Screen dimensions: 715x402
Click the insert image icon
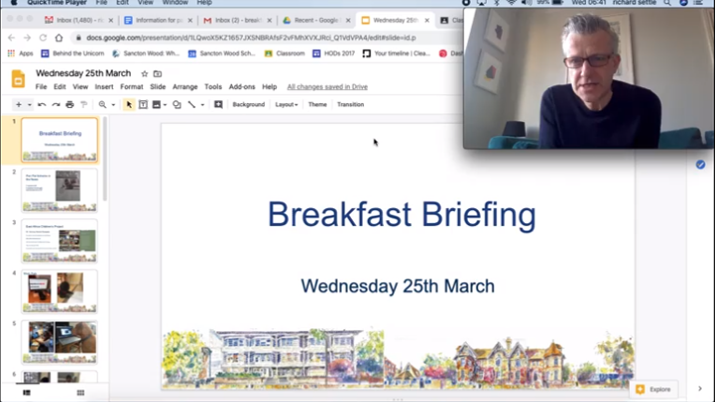pyautogui.click(x=156, y=104)
